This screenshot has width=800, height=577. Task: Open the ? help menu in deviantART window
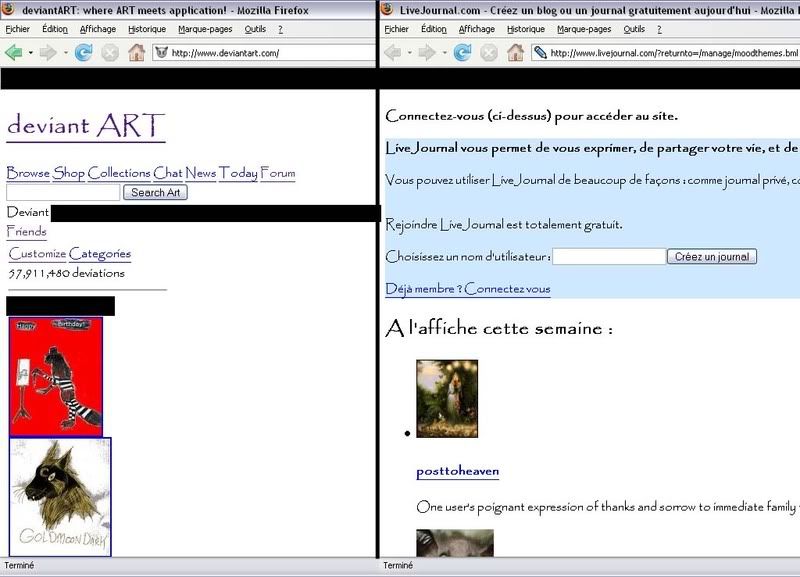[x=280, y=29]
